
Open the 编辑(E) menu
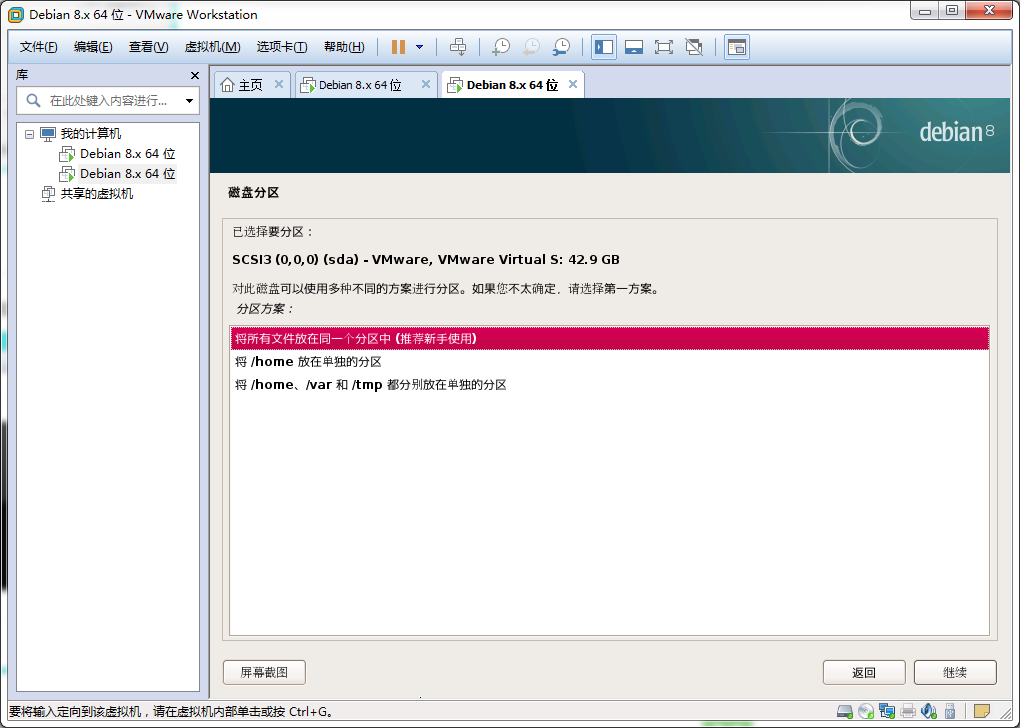93,47
